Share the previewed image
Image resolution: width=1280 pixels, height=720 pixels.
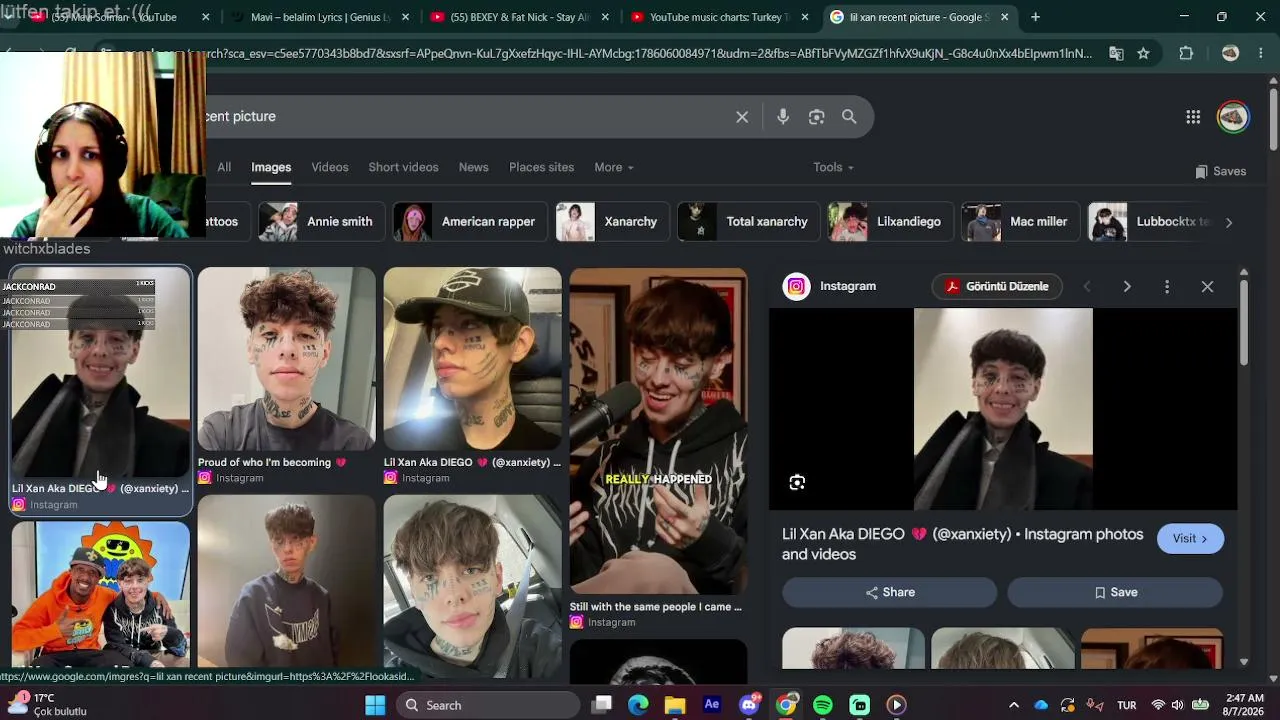click(890, 592)
